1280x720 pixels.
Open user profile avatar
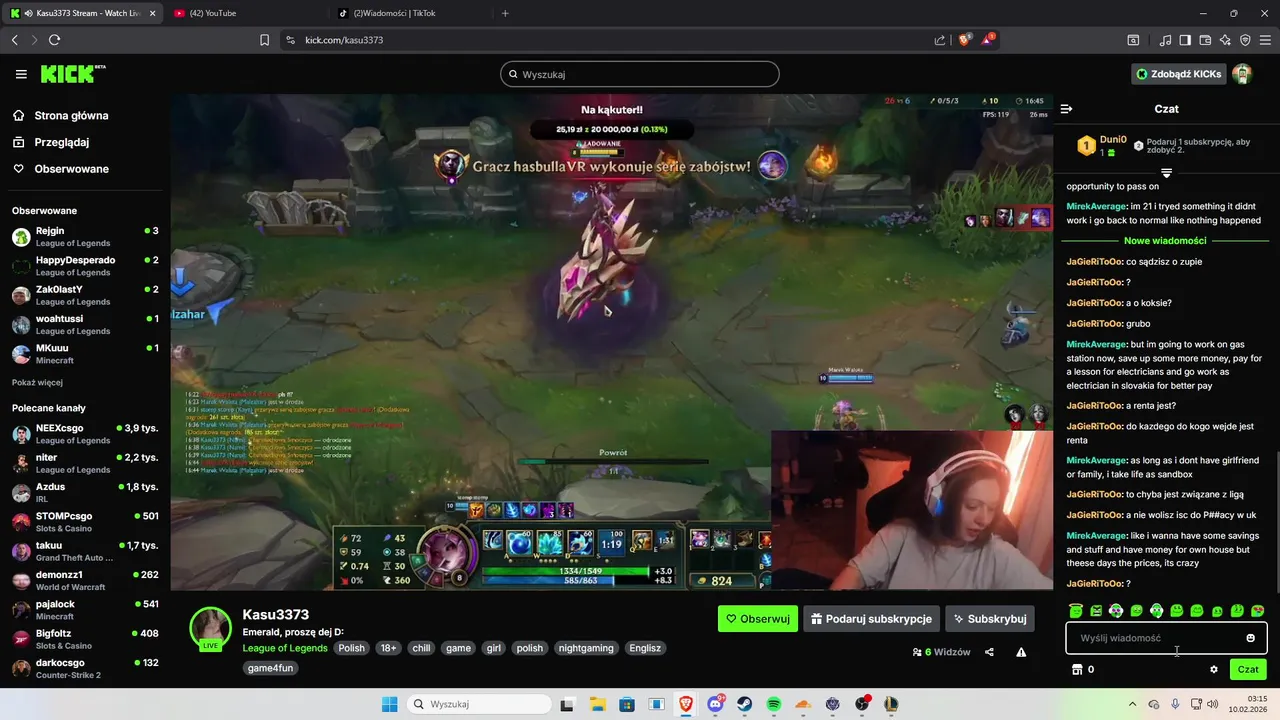click(x=1242, y=74)
